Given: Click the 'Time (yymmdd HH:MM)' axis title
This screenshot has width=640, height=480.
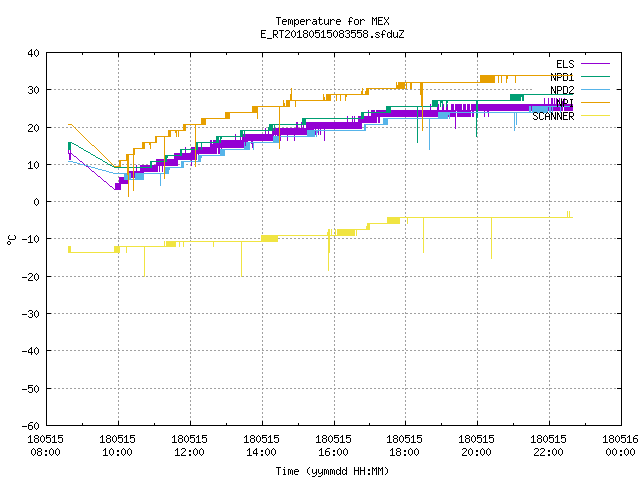Looking at the screenshot, I should tap(332, 471).
